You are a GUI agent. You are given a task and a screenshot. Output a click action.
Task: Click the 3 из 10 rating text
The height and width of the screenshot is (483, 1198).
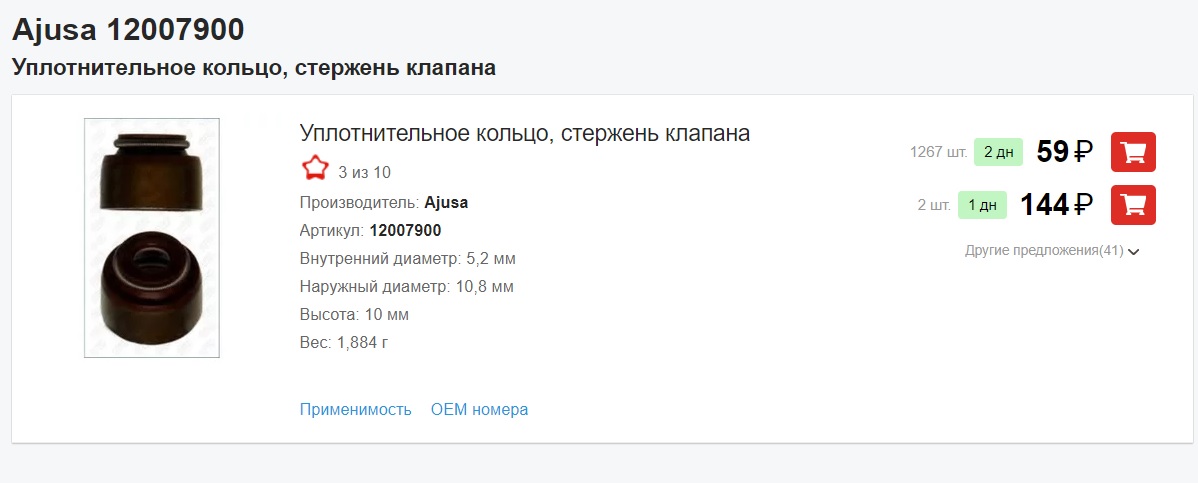[365, 172]
